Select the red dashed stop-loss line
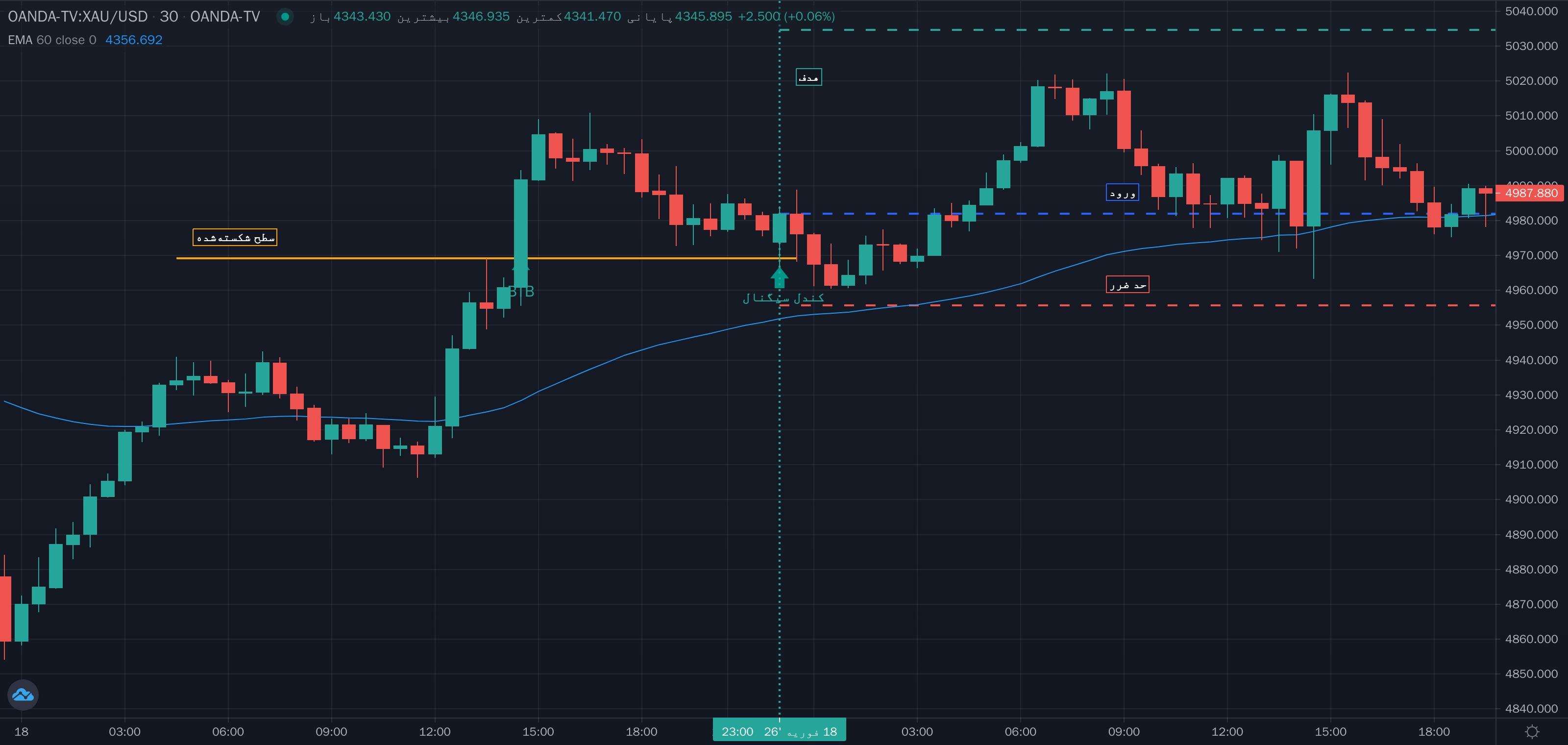Screen dimensions: 1568x745 point(1137,305)
